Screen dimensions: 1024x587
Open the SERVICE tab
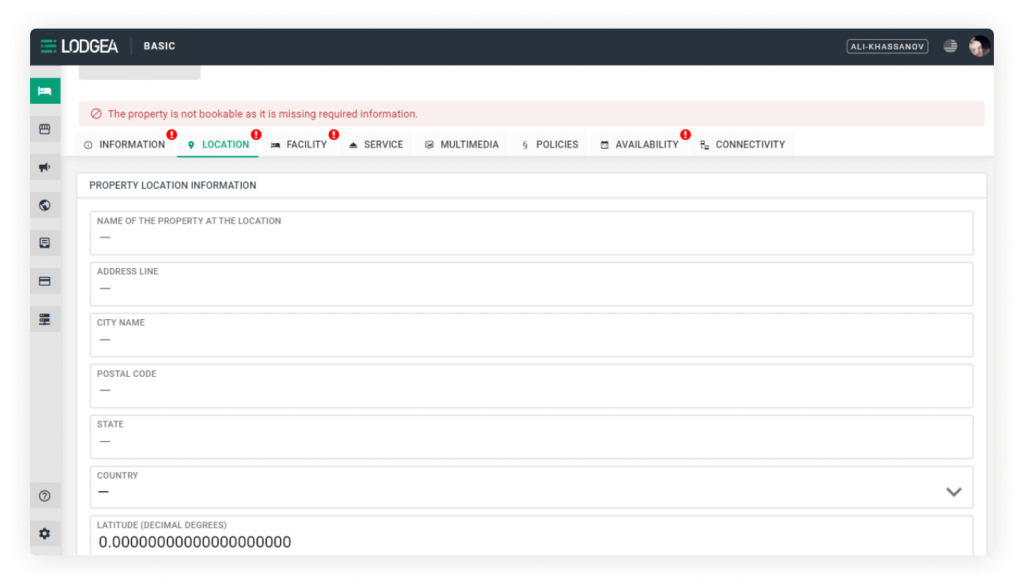click(x=376, y=144)
